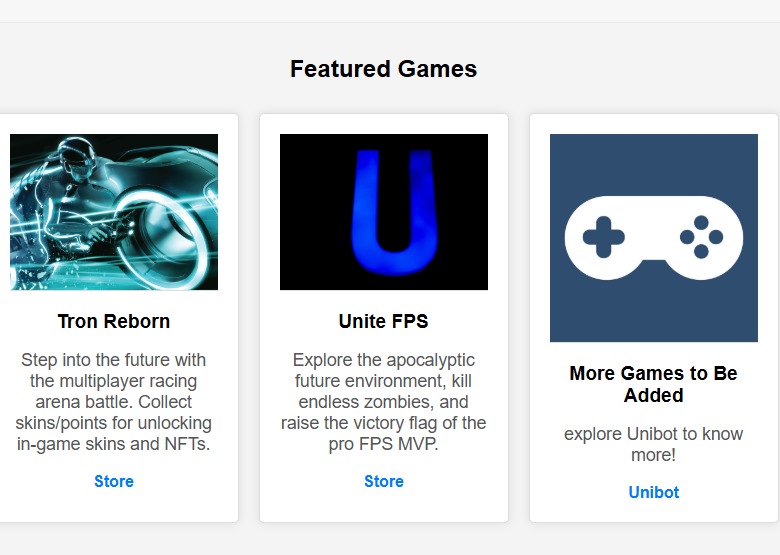Click the More Games to Be Added title

click(654, 384)
